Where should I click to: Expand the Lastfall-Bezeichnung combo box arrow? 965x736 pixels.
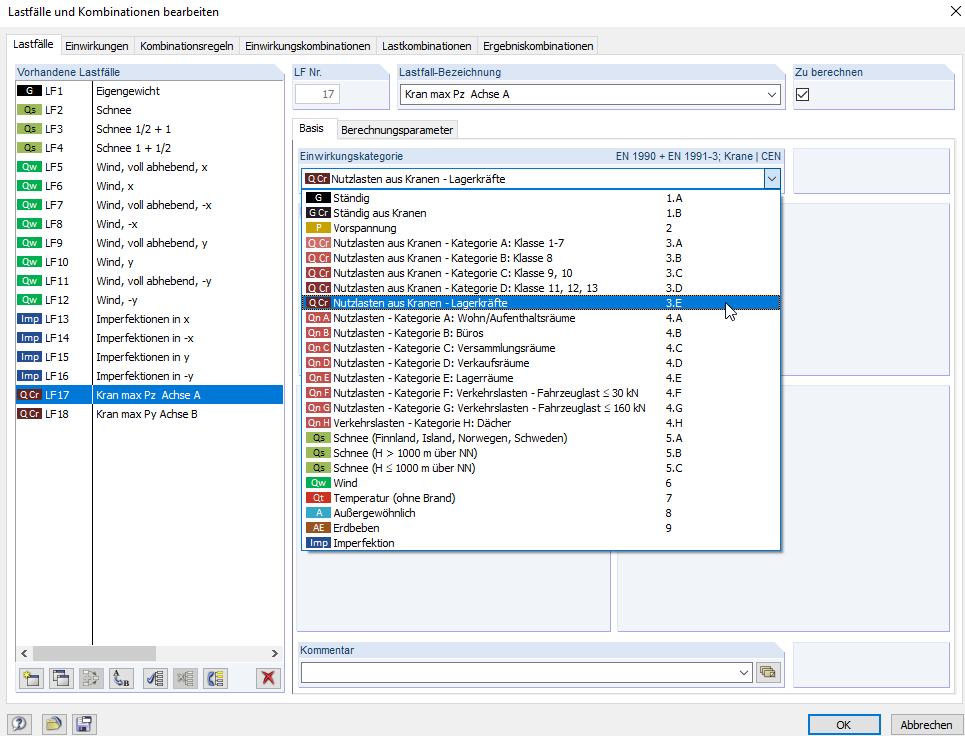click(x=772, y=94)
